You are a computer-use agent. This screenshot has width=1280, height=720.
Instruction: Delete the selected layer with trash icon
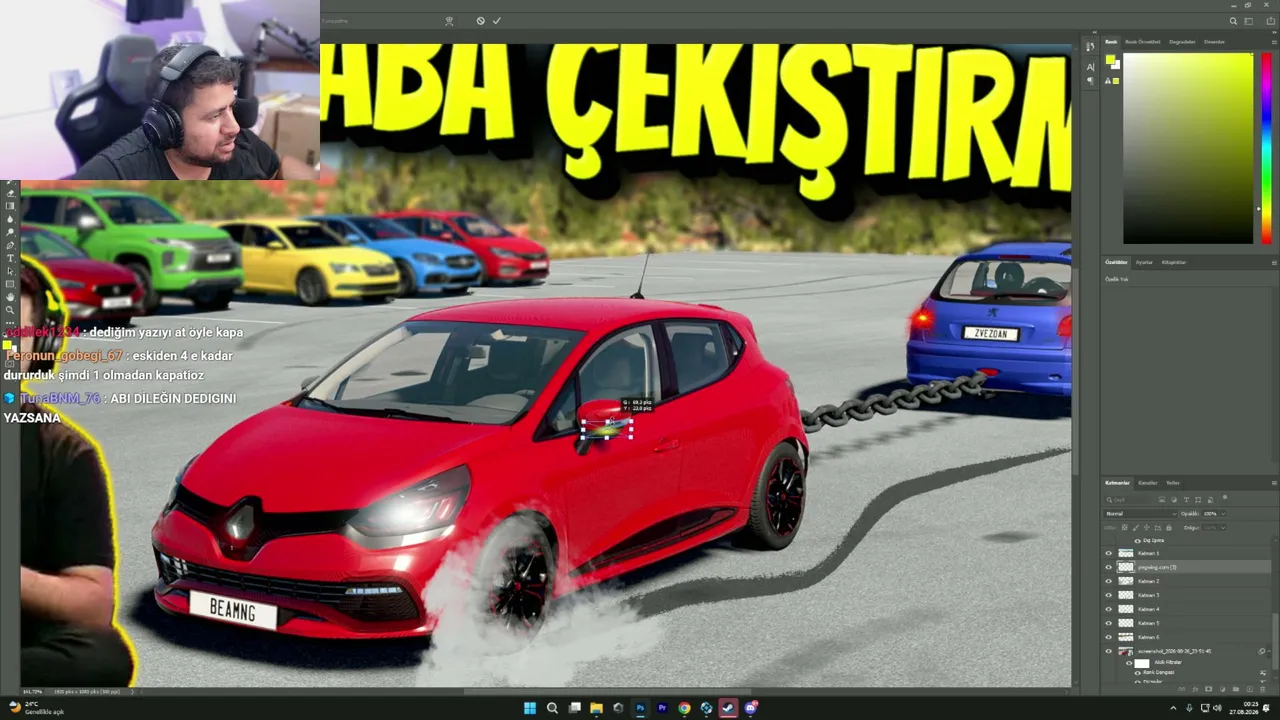pyautogui.click(x=1262, y=688)
